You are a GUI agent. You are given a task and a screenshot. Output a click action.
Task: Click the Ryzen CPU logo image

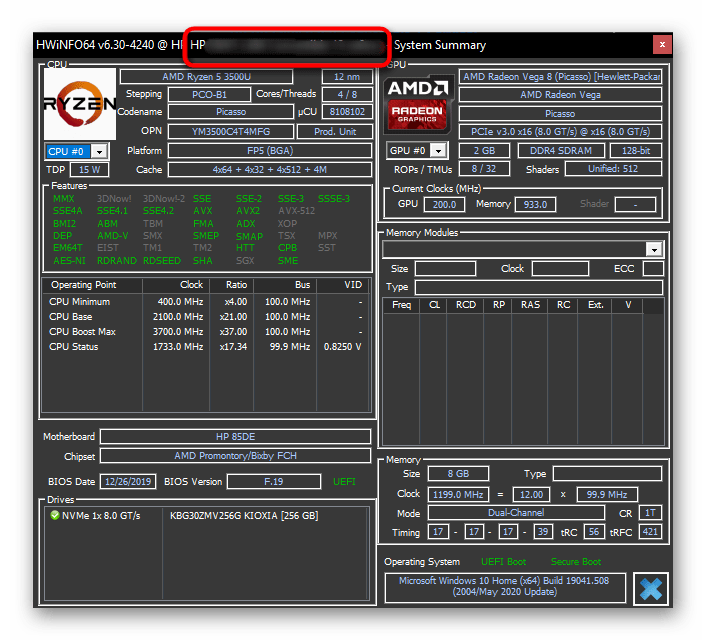pos(80,104)
